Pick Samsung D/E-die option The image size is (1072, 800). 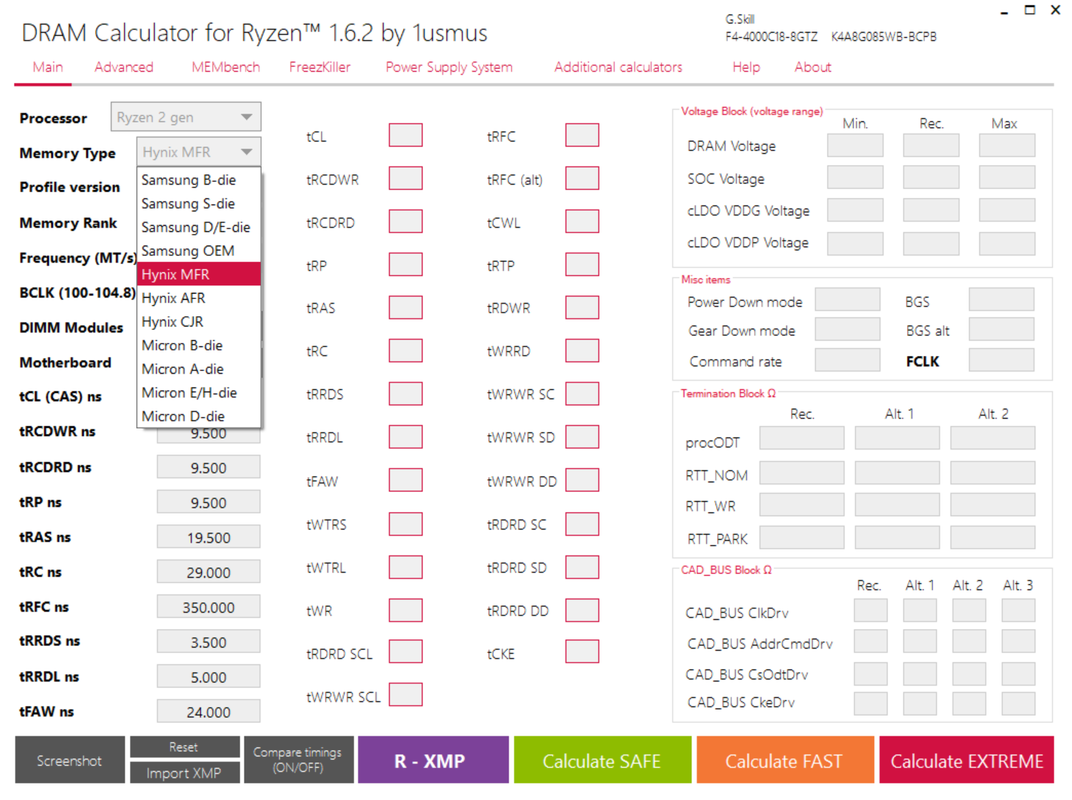[x=199, y=227]
